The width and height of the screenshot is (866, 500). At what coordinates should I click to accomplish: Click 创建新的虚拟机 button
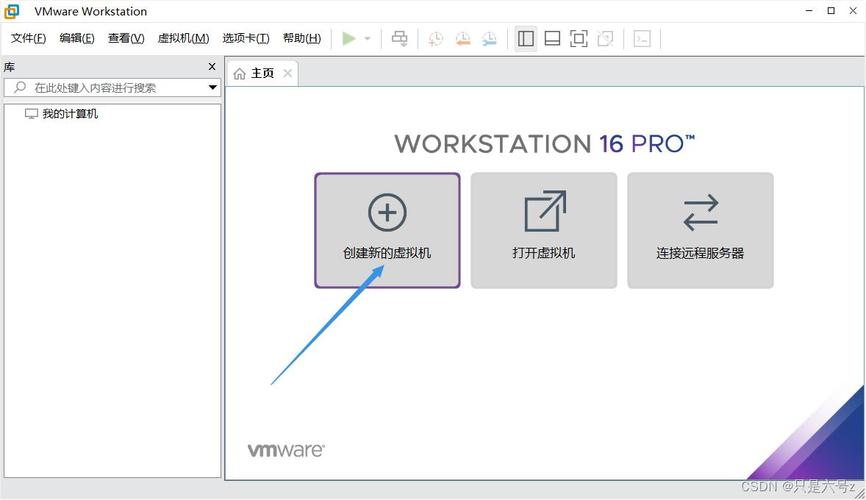387,230
